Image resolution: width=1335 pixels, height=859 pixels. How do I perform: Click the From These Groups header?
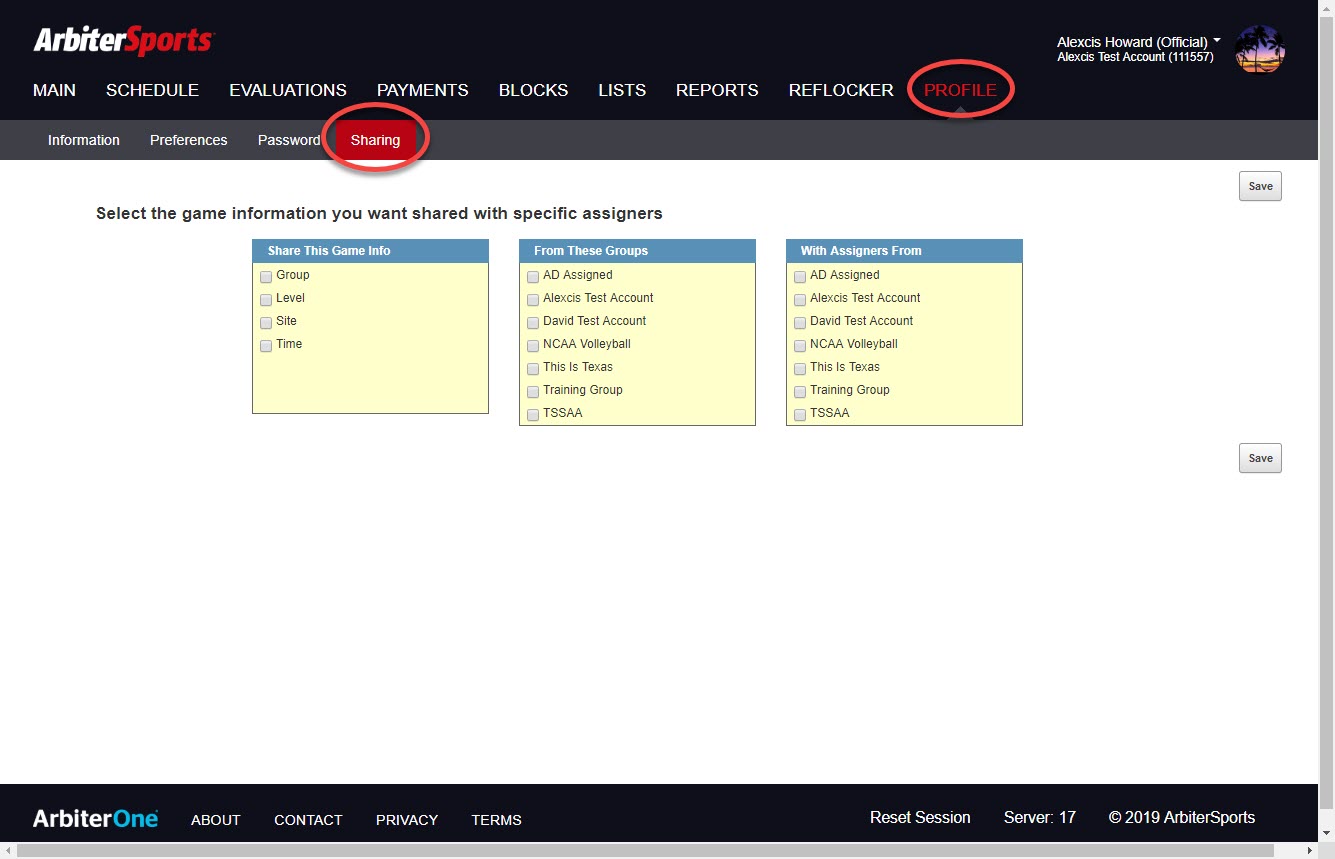click(x=637, y=251)
